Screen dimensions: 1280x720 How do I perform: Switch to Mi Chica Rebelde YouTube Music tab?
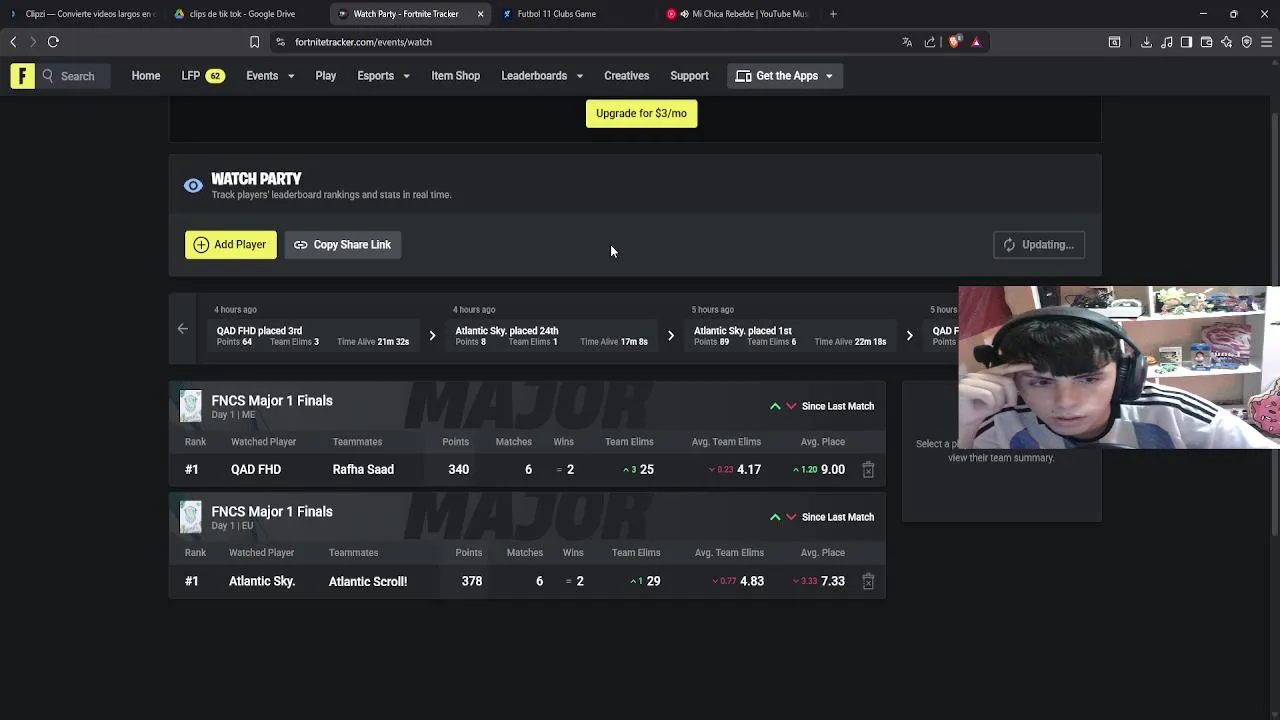point(740,14)
